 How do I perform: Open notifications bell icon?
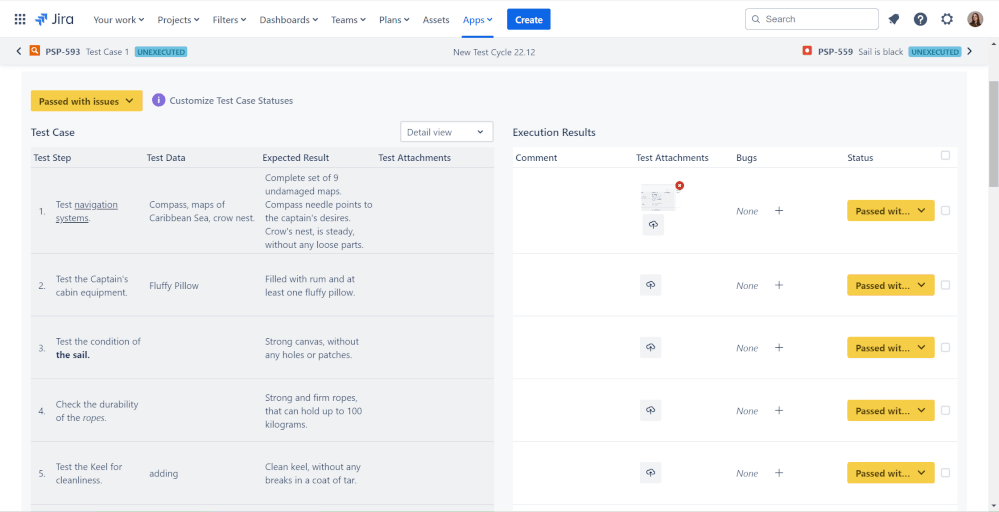[893, 19]
